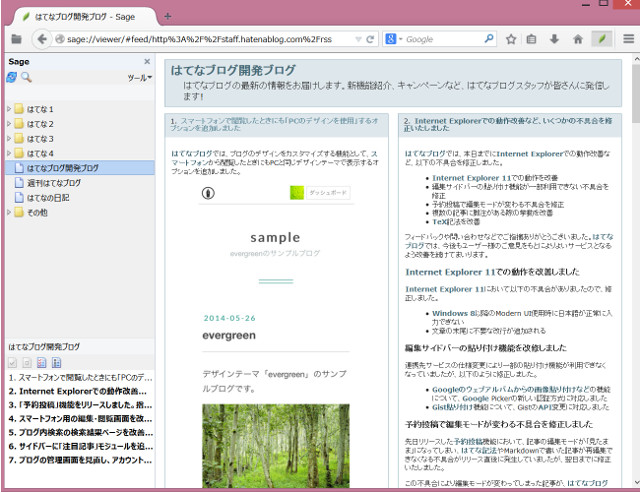Screen dimensions: 640x492
Task: Open feed item 5 ブログ内検索
Action: (x=80, y=432)
